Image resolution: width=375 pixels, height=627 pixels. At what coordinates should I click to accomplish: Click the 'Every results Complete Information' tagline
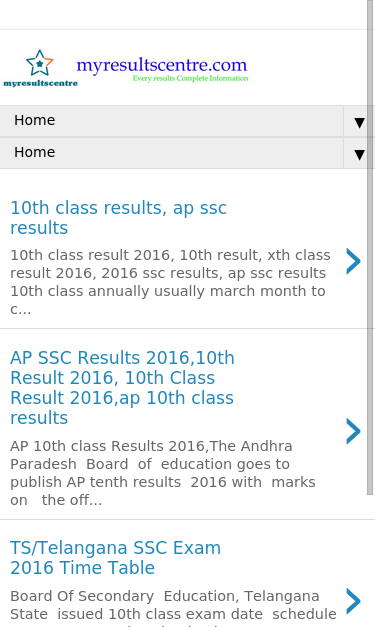(x=190, y=78)
